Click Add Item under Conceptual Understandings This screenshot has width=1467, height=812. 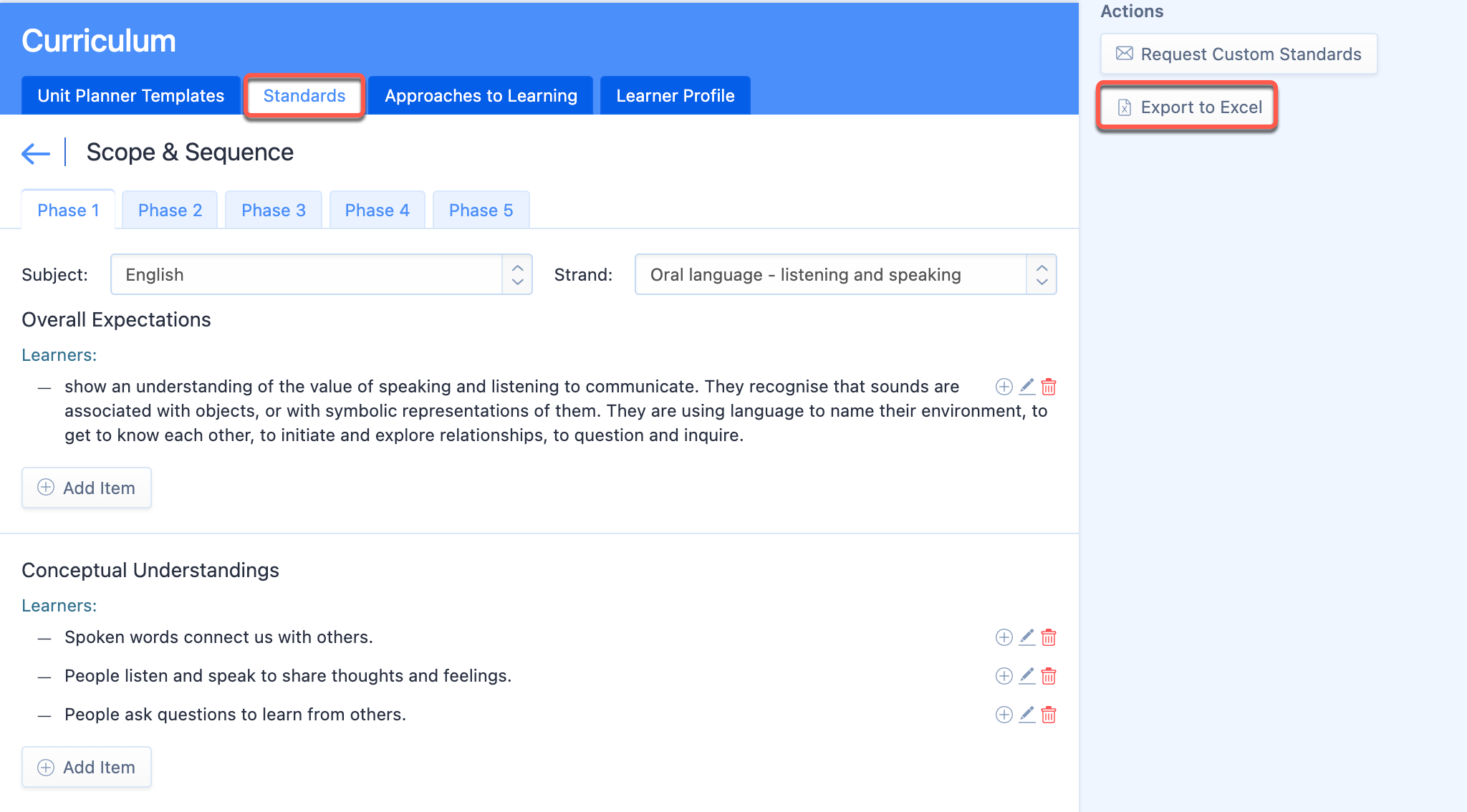87,767
